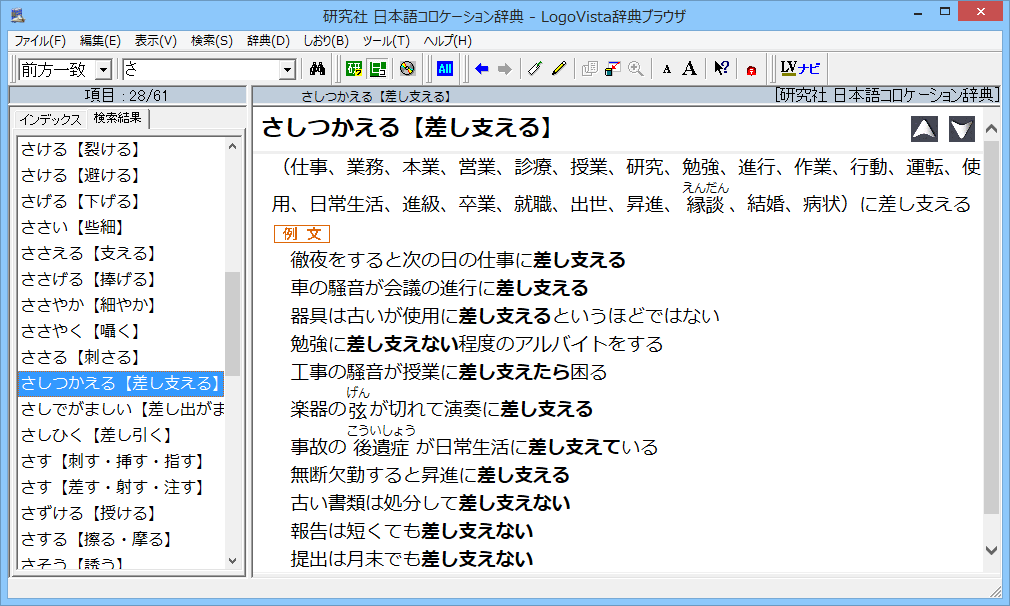Image resolution: width=1010 pixels, height=606 pixels.
Task: Jump to previous entry with up triangle
Action: pos(925,129)
